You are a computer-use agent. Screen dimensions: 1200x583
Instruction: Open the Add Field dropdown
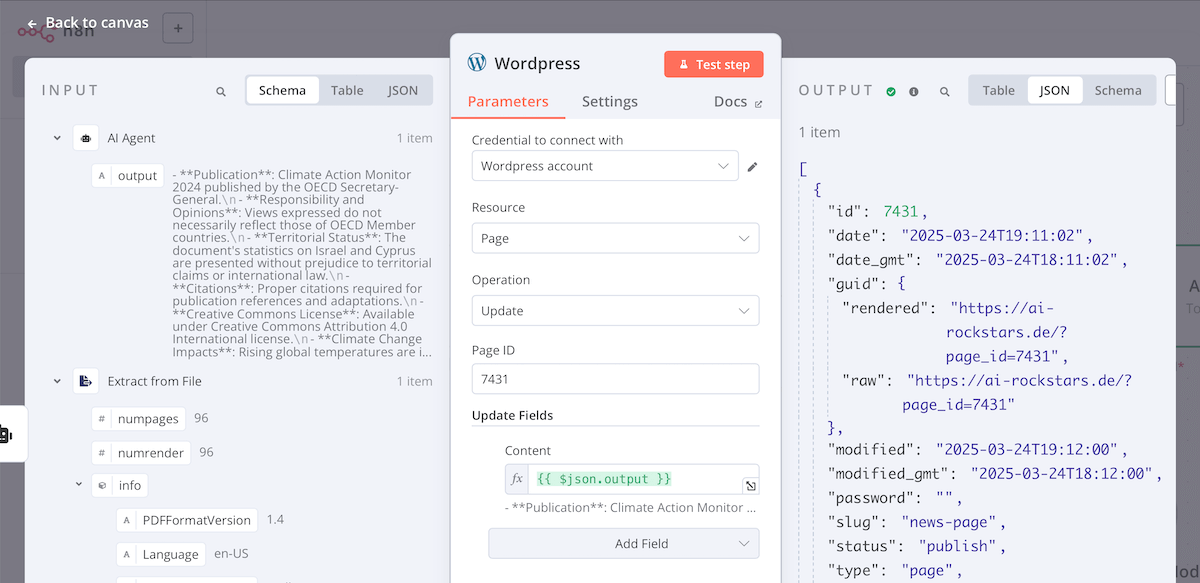623,543
